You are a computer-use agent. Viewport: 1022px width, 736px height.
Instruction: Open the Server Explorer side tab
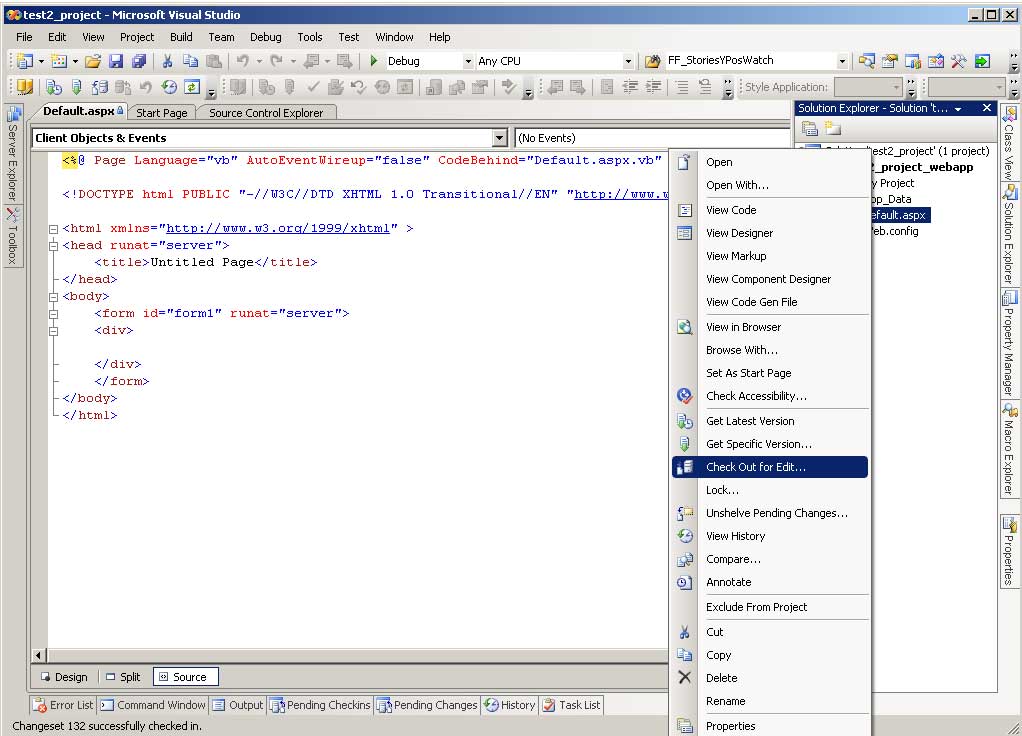tap(13, 154)
